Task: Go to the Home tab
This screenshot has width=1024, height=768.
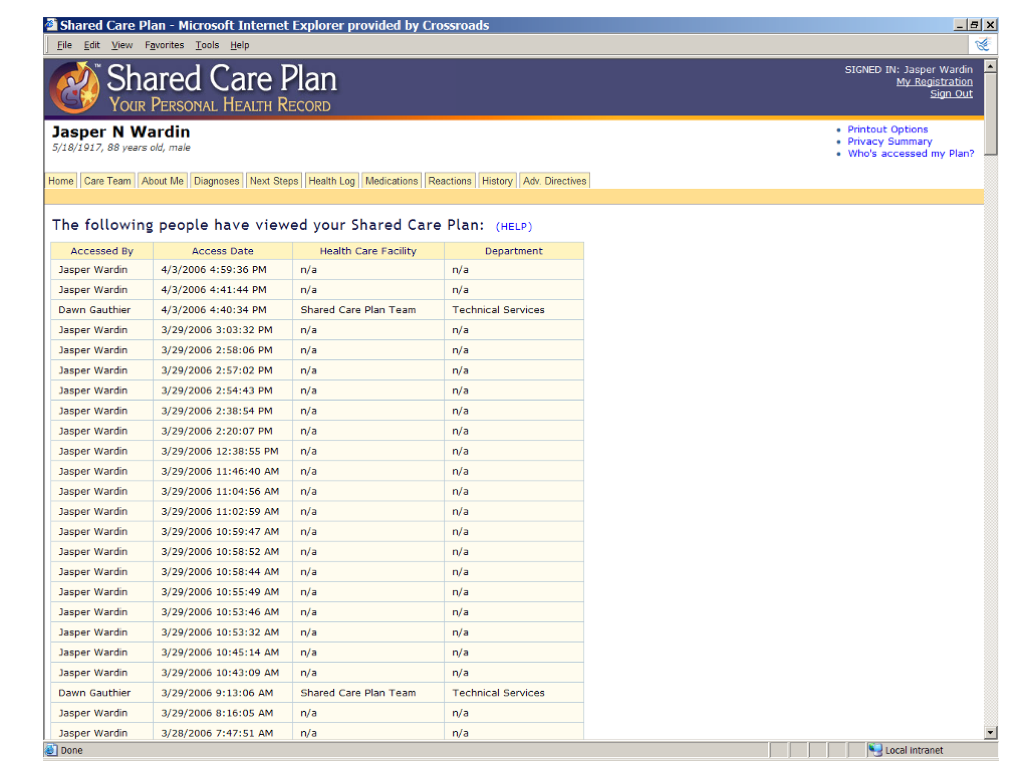Action: point(61,181)
